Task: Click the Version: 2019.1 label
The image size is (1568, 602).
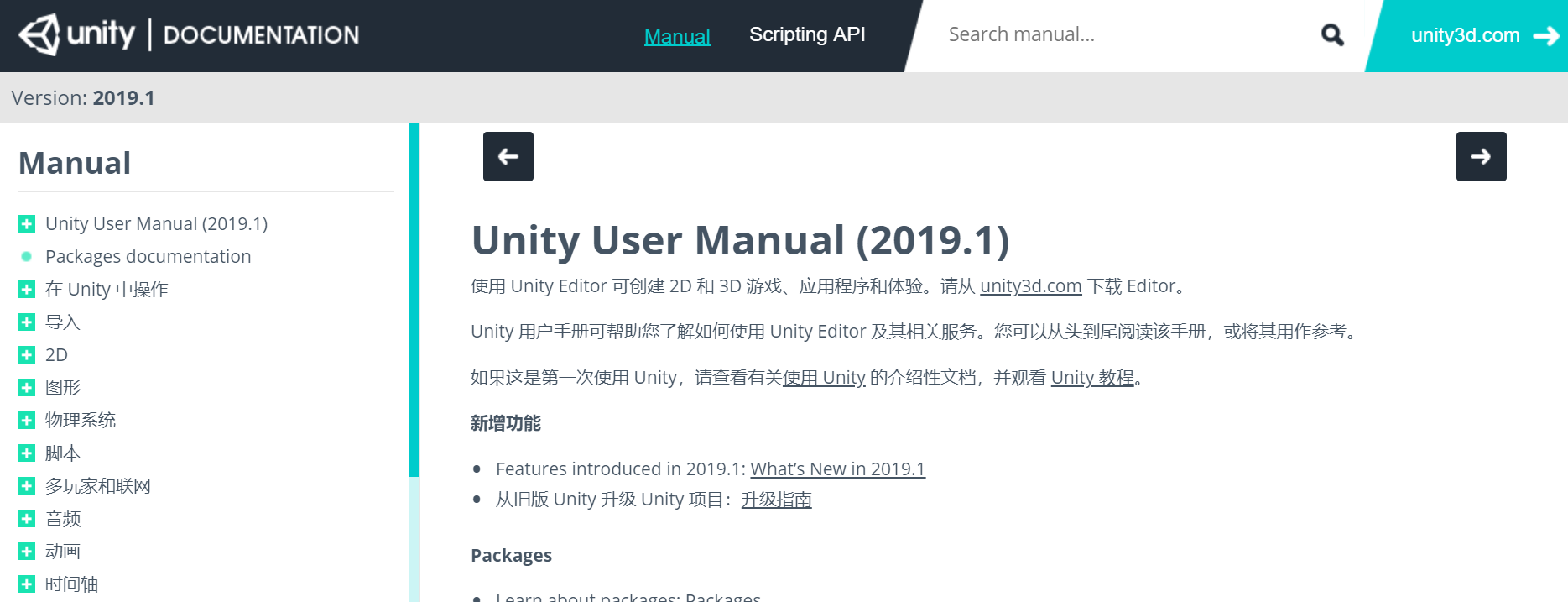Action: [x=83, y=98]
